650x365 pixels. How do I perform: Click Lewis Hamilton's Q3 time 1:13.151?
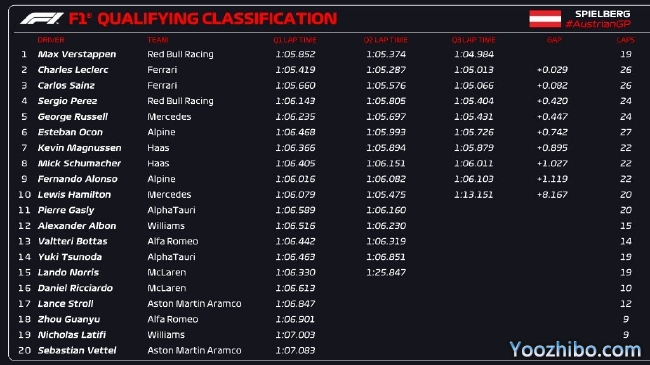click(x=473, y=195)
